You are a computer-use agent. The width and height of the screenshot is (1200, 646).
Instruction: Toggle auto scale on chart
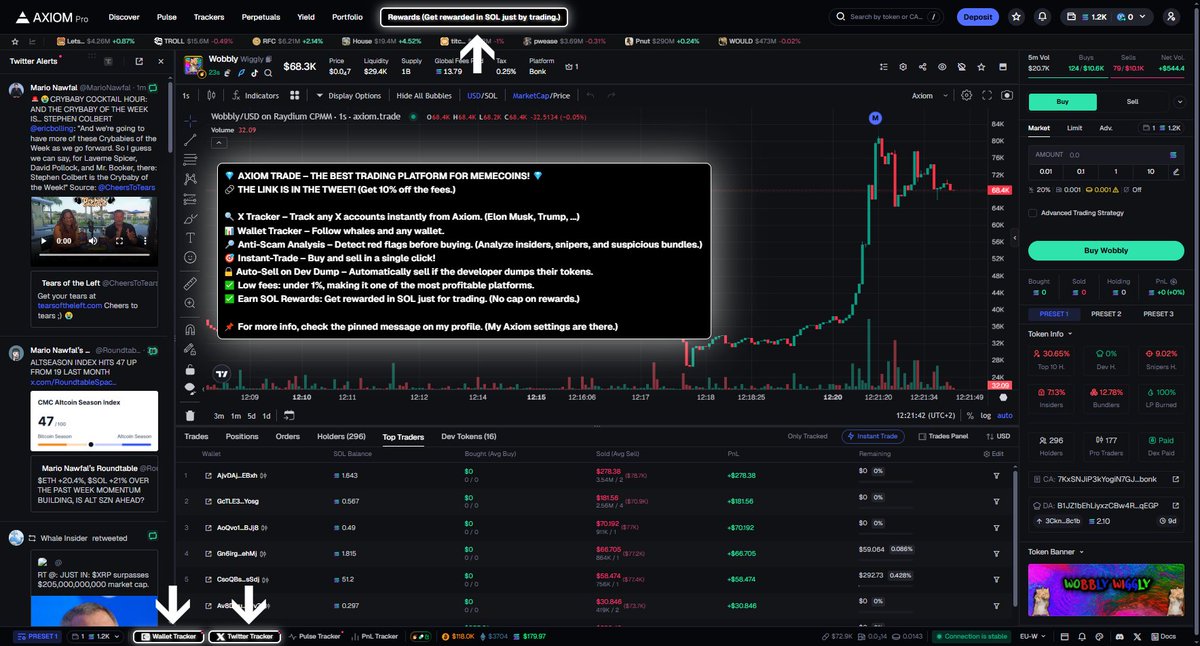1005,415
